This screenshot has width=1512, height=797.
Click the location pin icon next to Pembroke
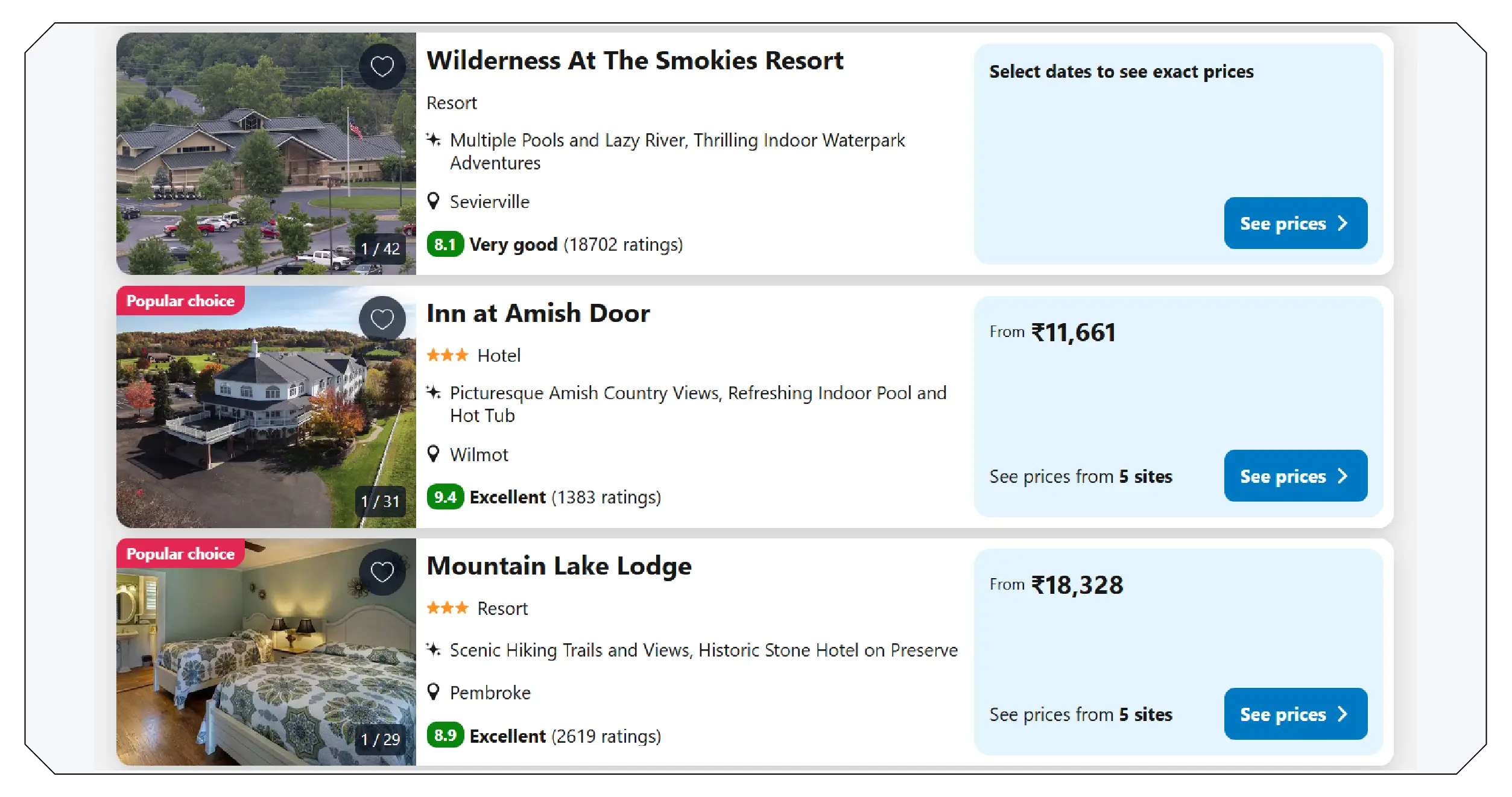[434, 692]
